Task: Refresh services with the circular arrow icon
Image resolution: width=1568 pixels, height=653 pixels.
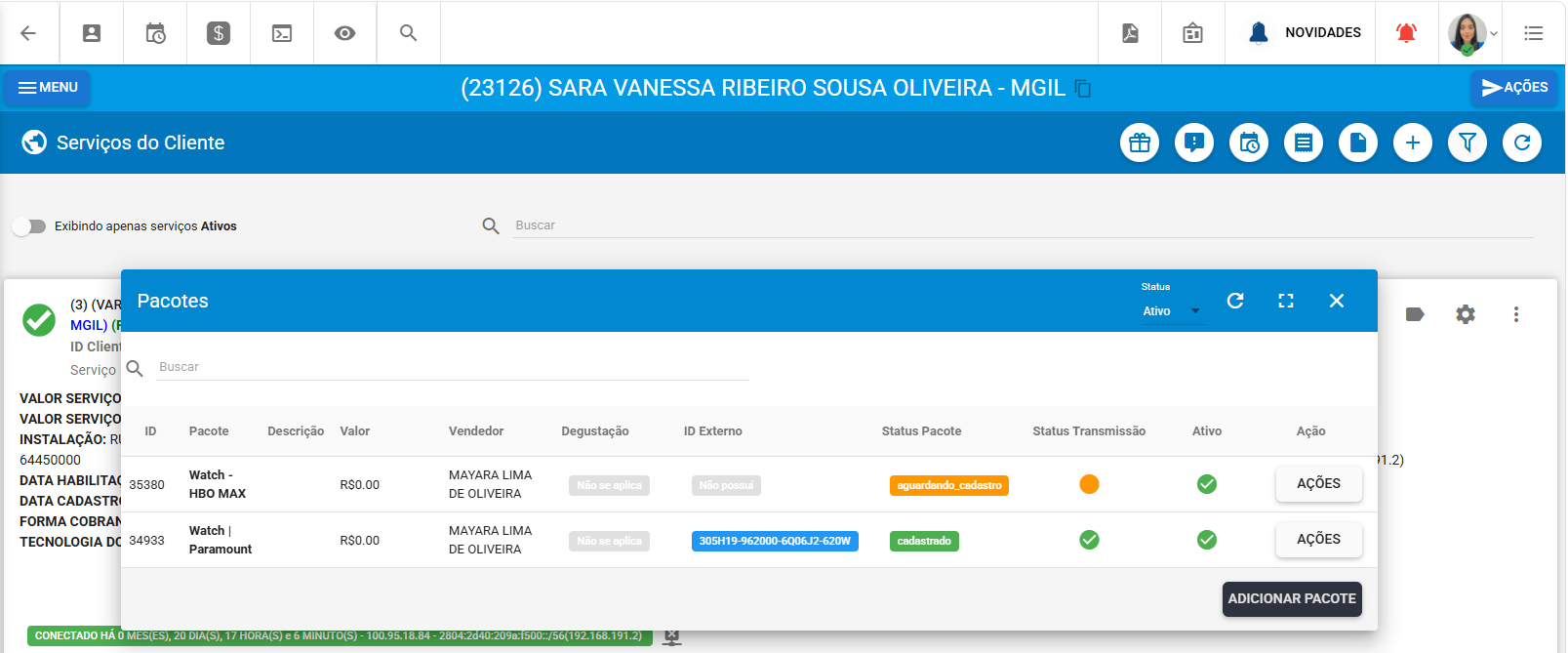Action: (1522, 143)
